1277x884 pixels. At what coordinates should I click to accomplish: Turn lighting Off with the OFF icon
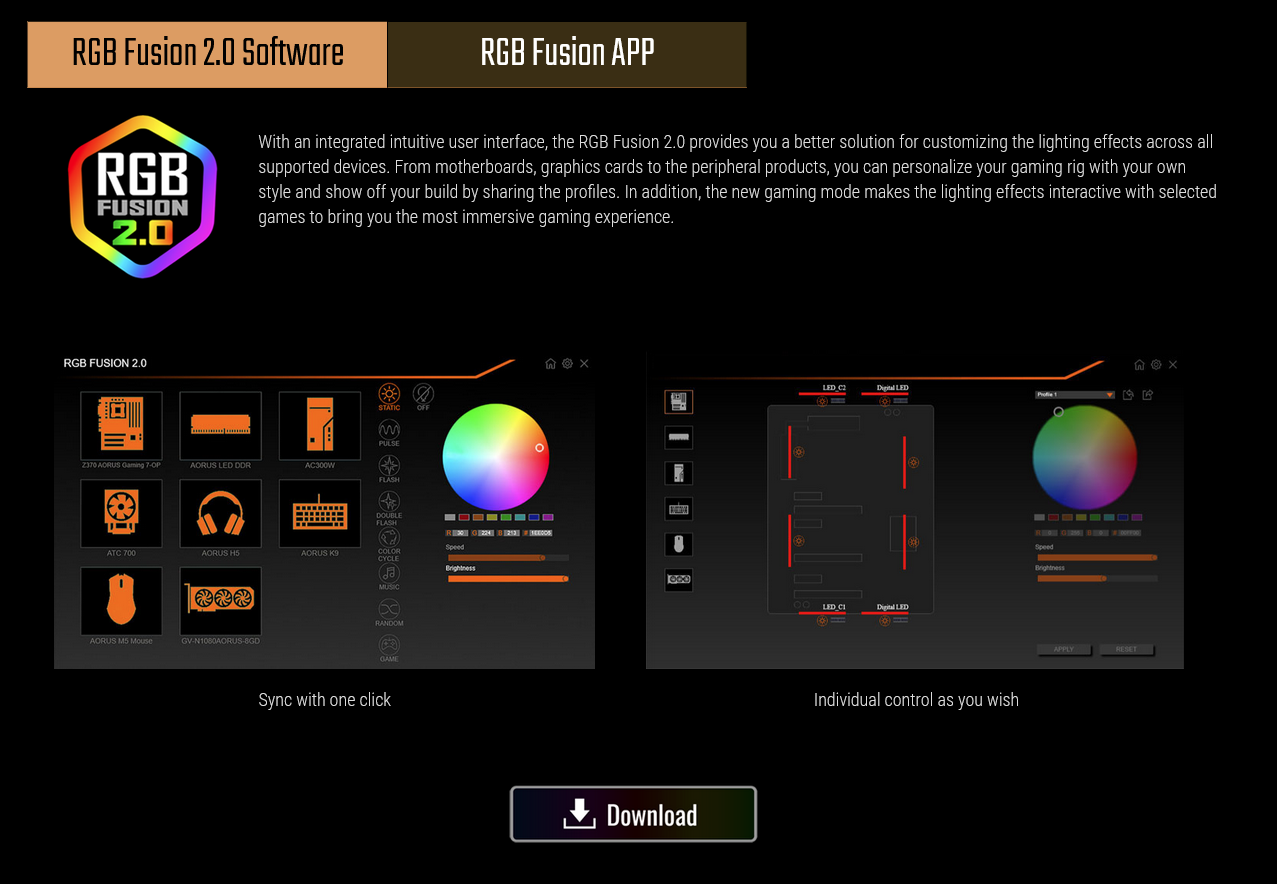click(x=423, y=396)
